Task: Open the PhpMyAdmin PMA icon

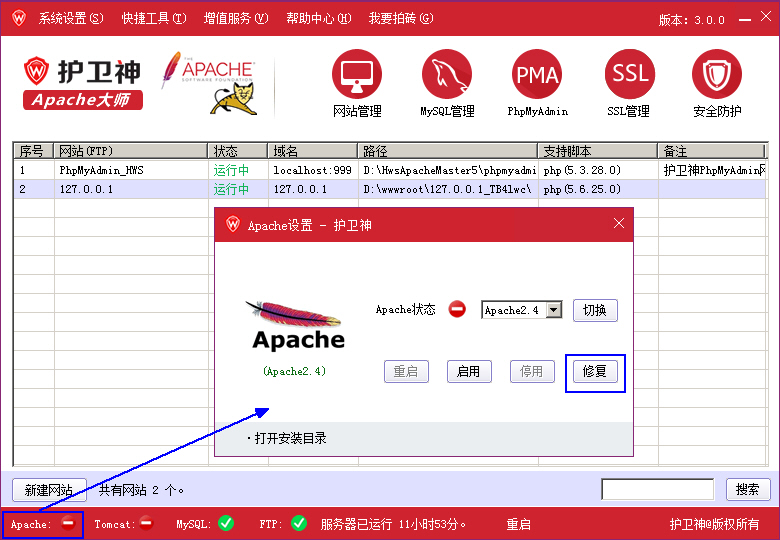Action: coord(537,74)
